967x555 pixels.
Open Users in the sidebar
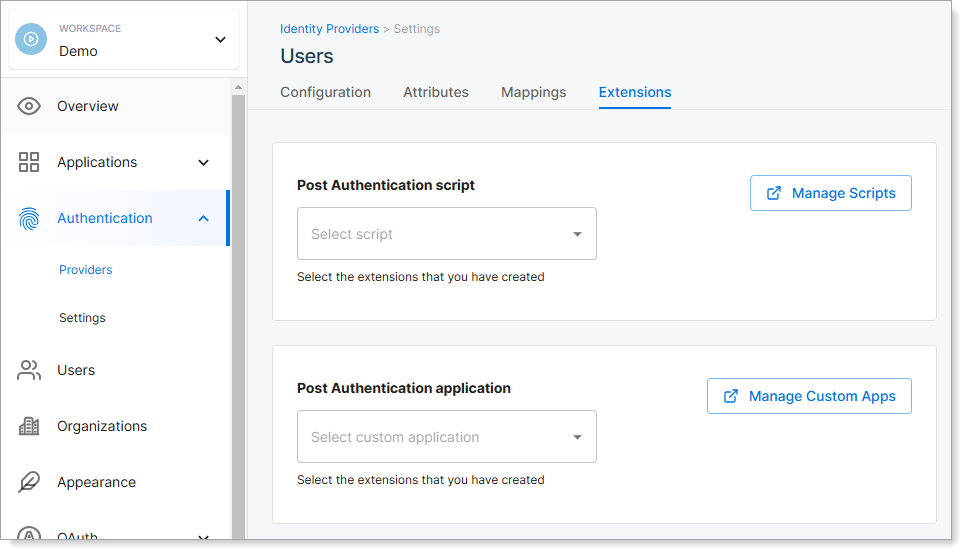pos(76,370)
